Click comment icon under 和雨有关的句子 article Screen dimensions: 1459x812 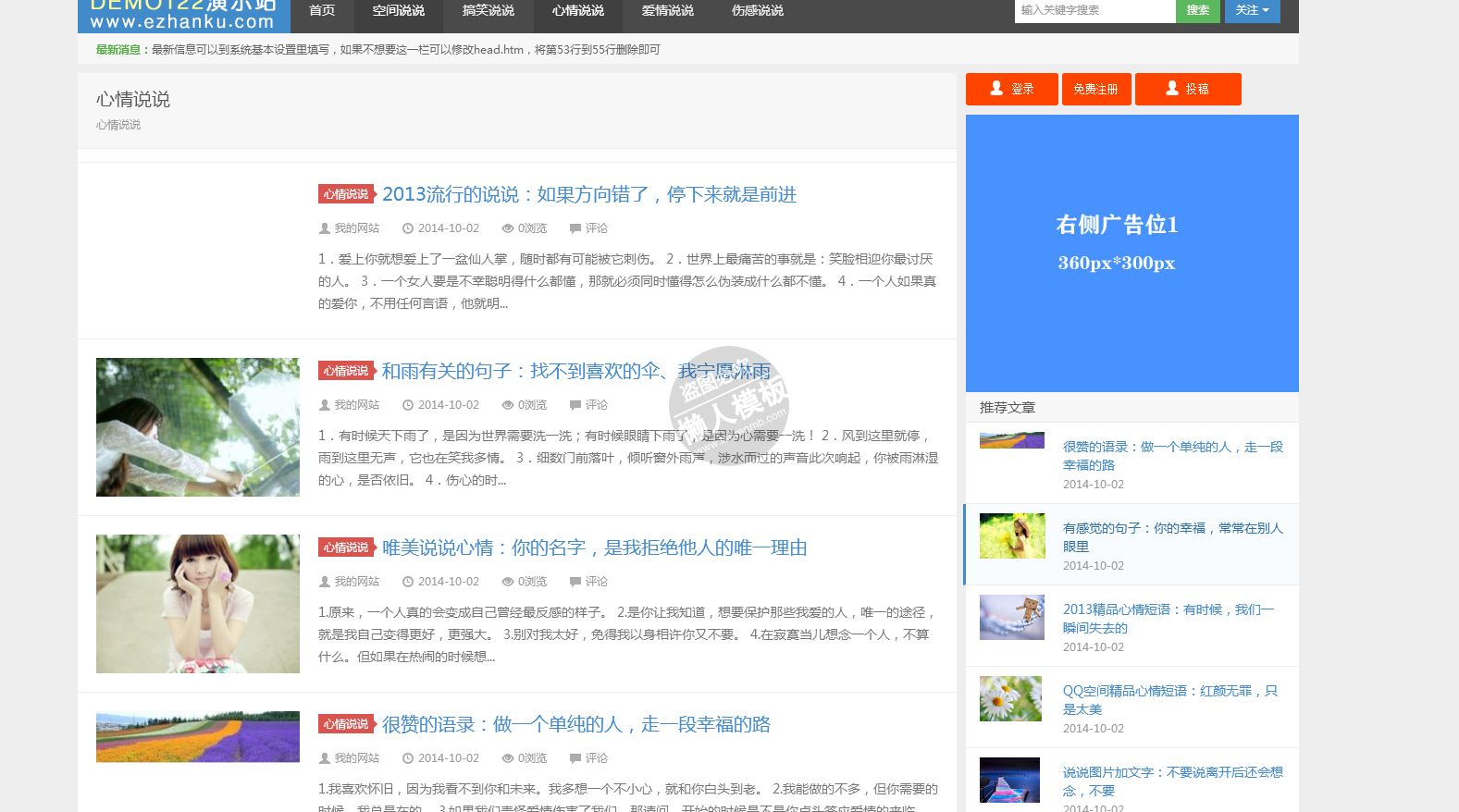(575, 405)
